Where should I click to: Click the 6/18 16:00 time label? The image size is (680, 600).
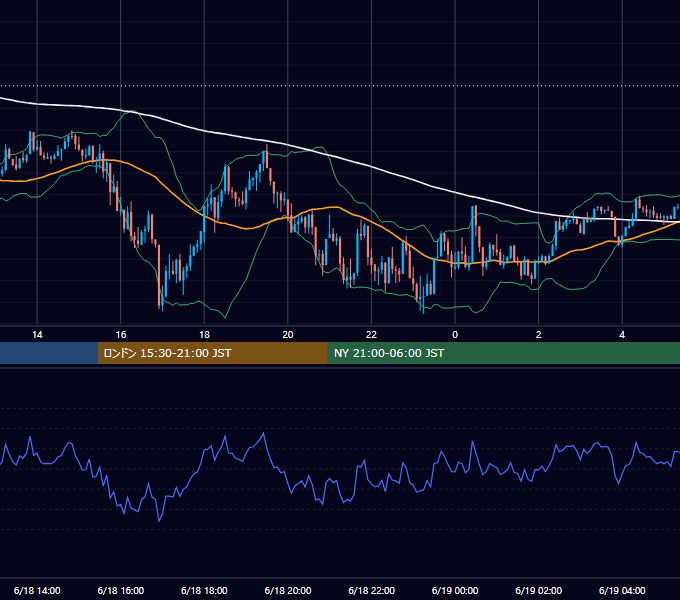click(x=121, y=590)
